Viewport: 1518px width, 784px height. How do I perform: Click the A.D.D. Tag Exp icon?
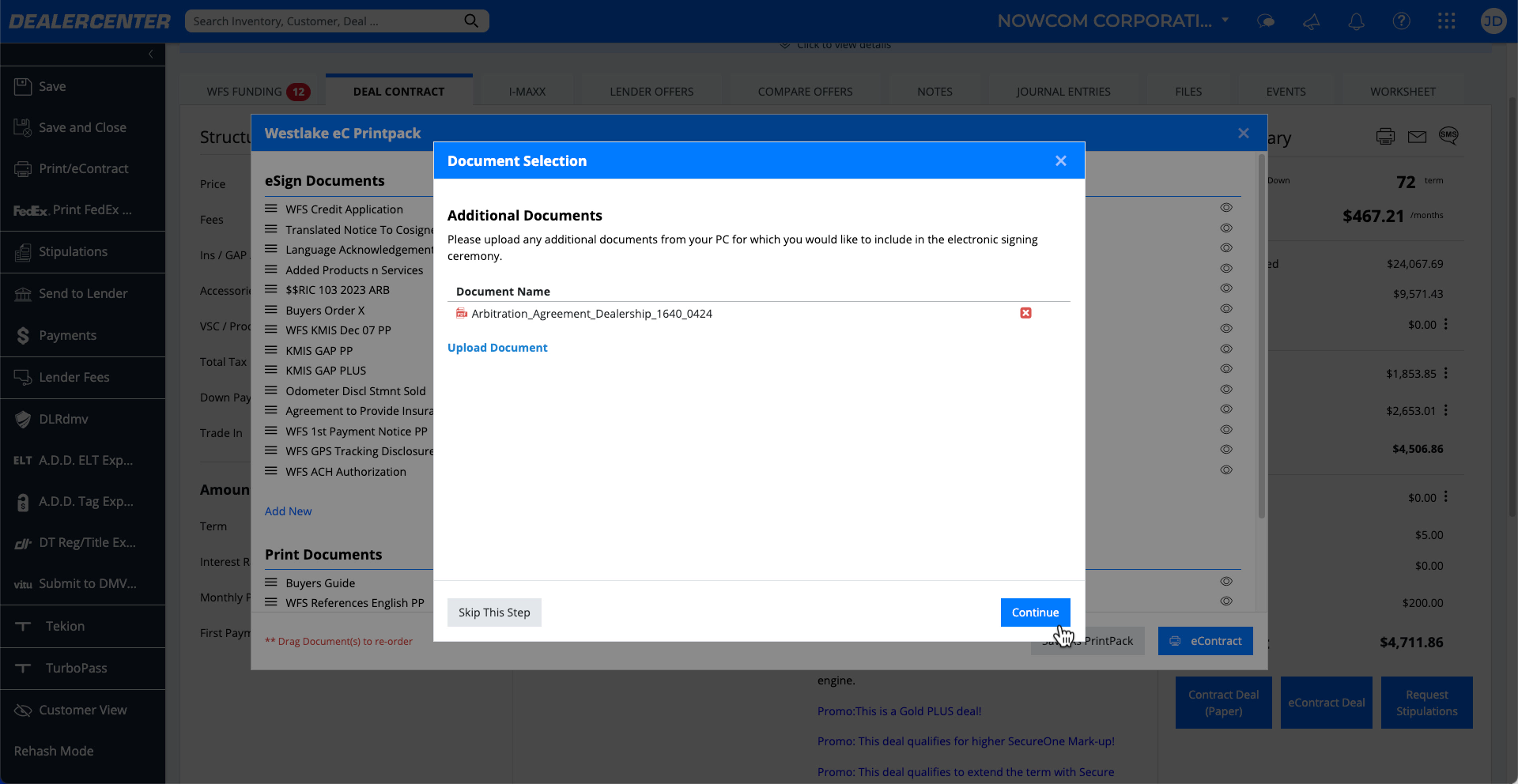23,501
